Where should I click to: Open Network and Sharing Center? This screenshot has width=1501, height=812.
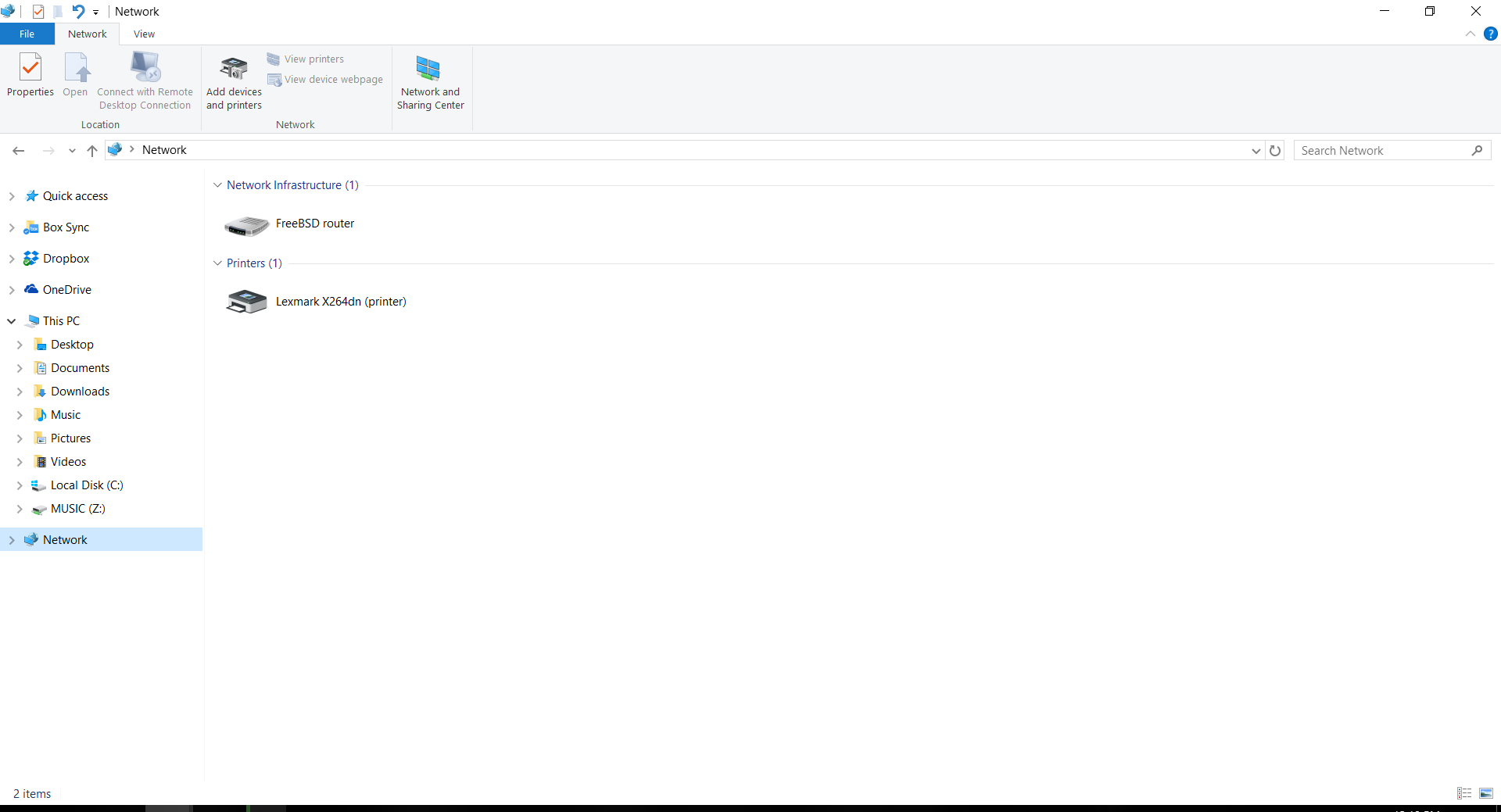[x=430, y=82]
